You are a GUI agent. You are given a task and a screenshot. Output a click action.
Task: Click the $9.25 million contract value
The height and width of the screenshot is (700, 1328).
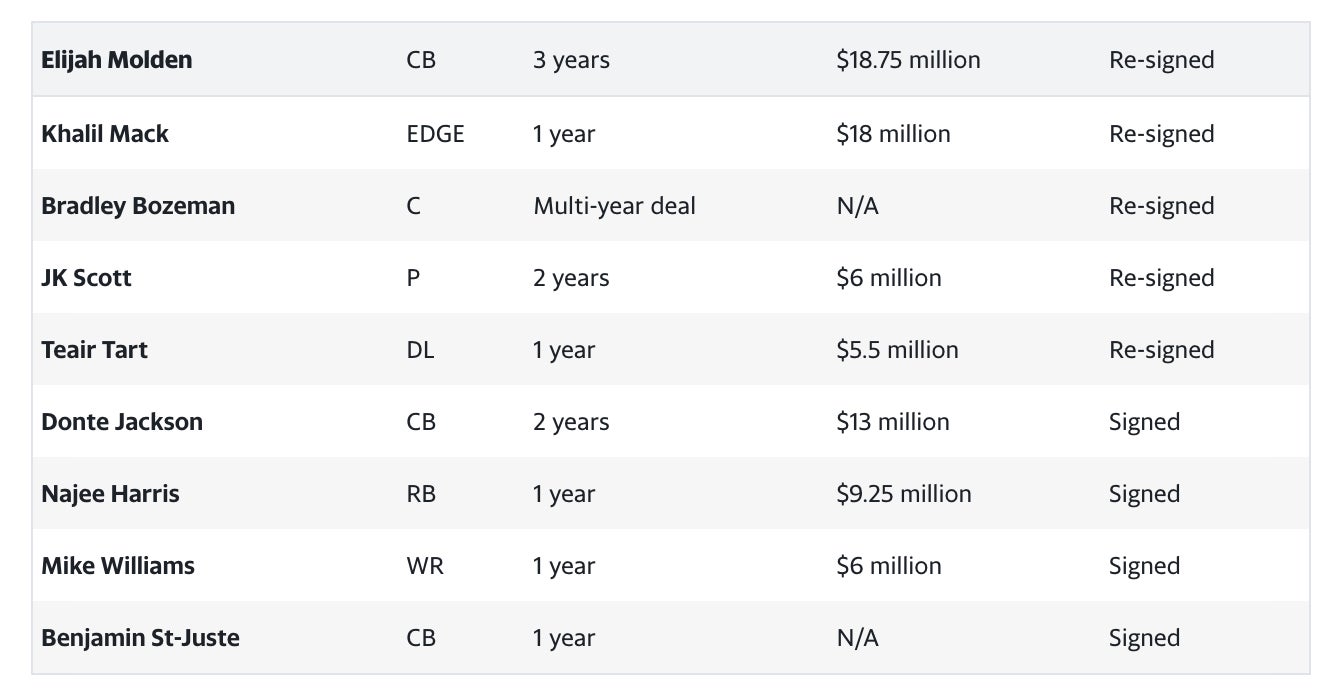pyautogui.click(x=904, y=494)
